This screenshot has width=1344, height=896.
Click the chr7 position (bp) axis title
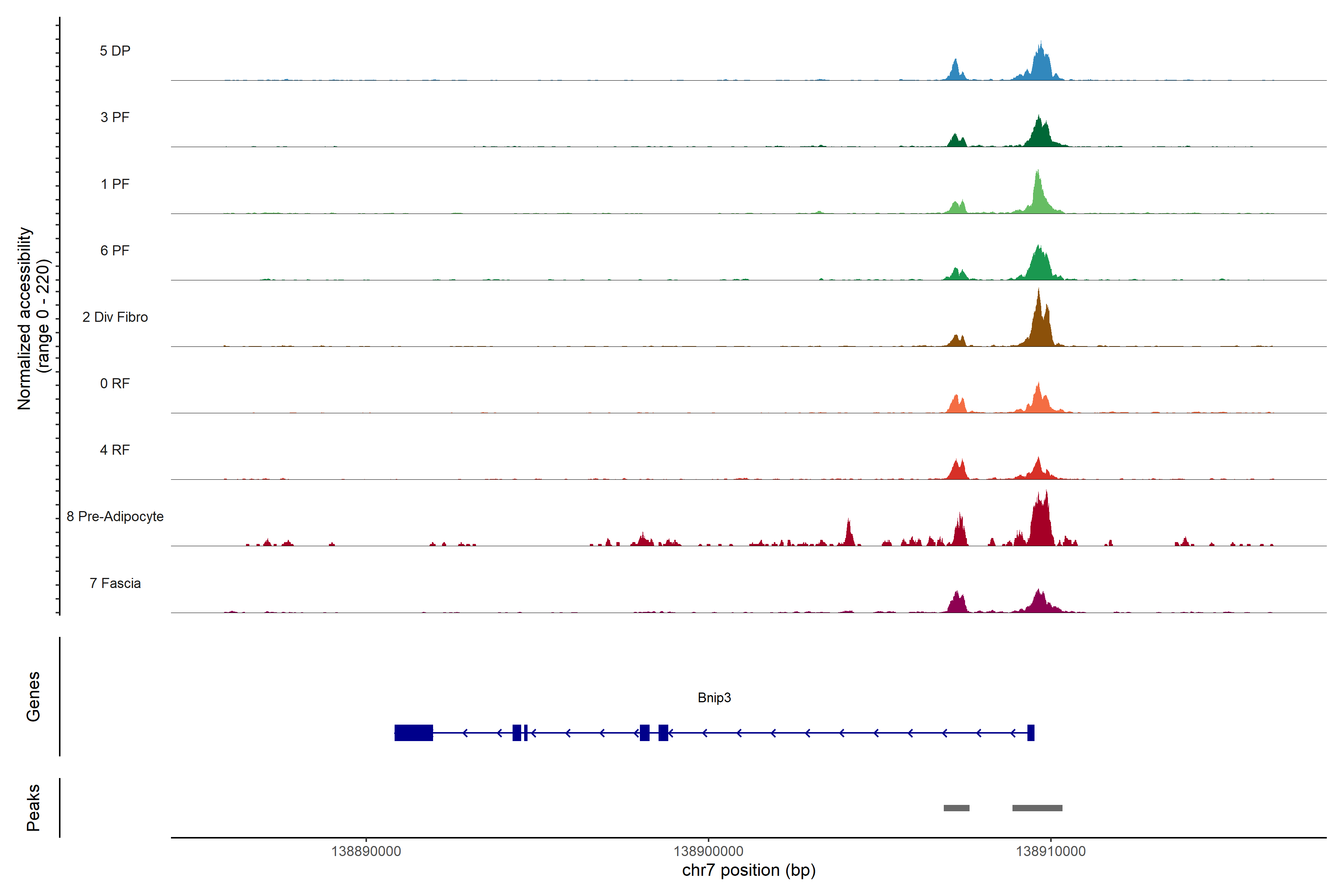[749, 870]
